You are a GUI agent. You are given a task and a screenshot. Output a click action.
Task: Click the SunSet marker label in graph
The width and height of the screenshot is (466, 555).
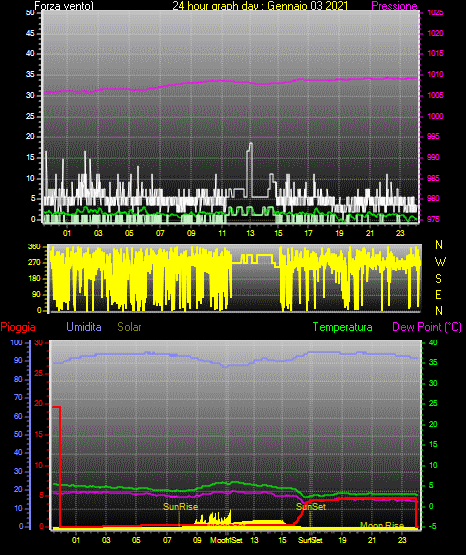click(x=311, y=507)
